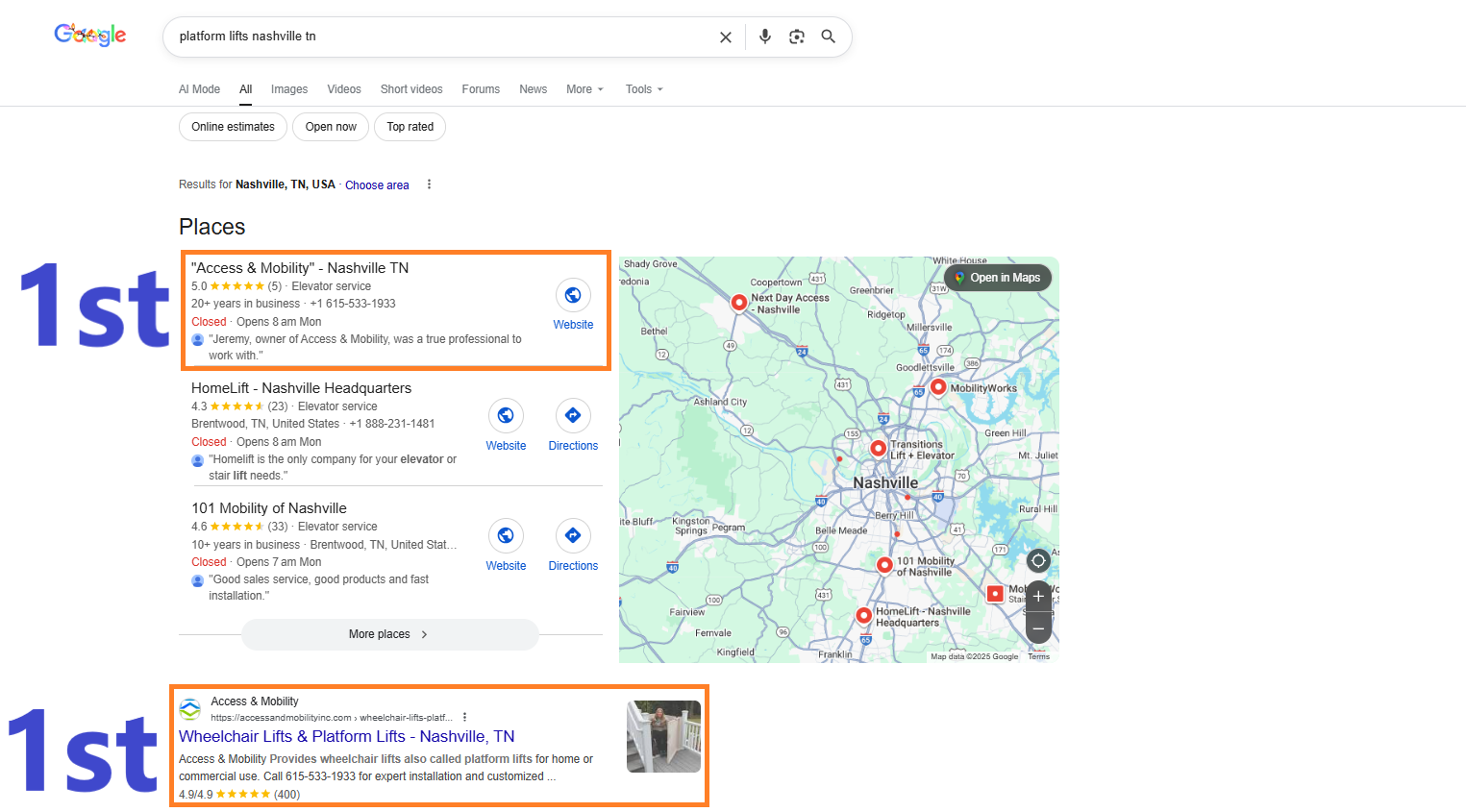Open search by image camera icon

tap(797, 37)
